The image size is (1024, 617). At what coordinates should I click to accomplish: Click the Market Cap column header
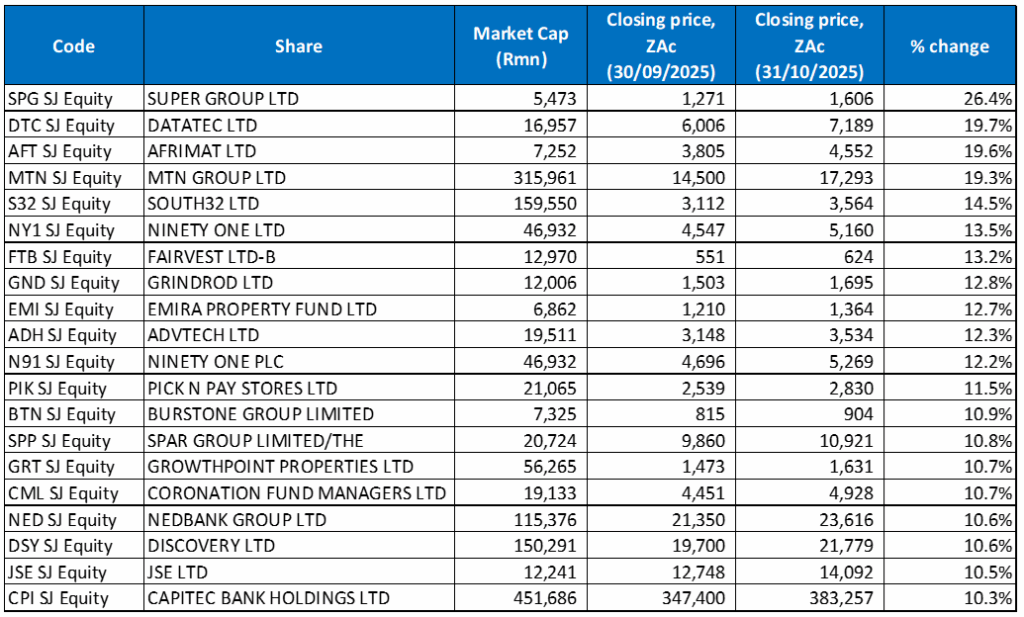pyautogui.click(x=520, y=46)
